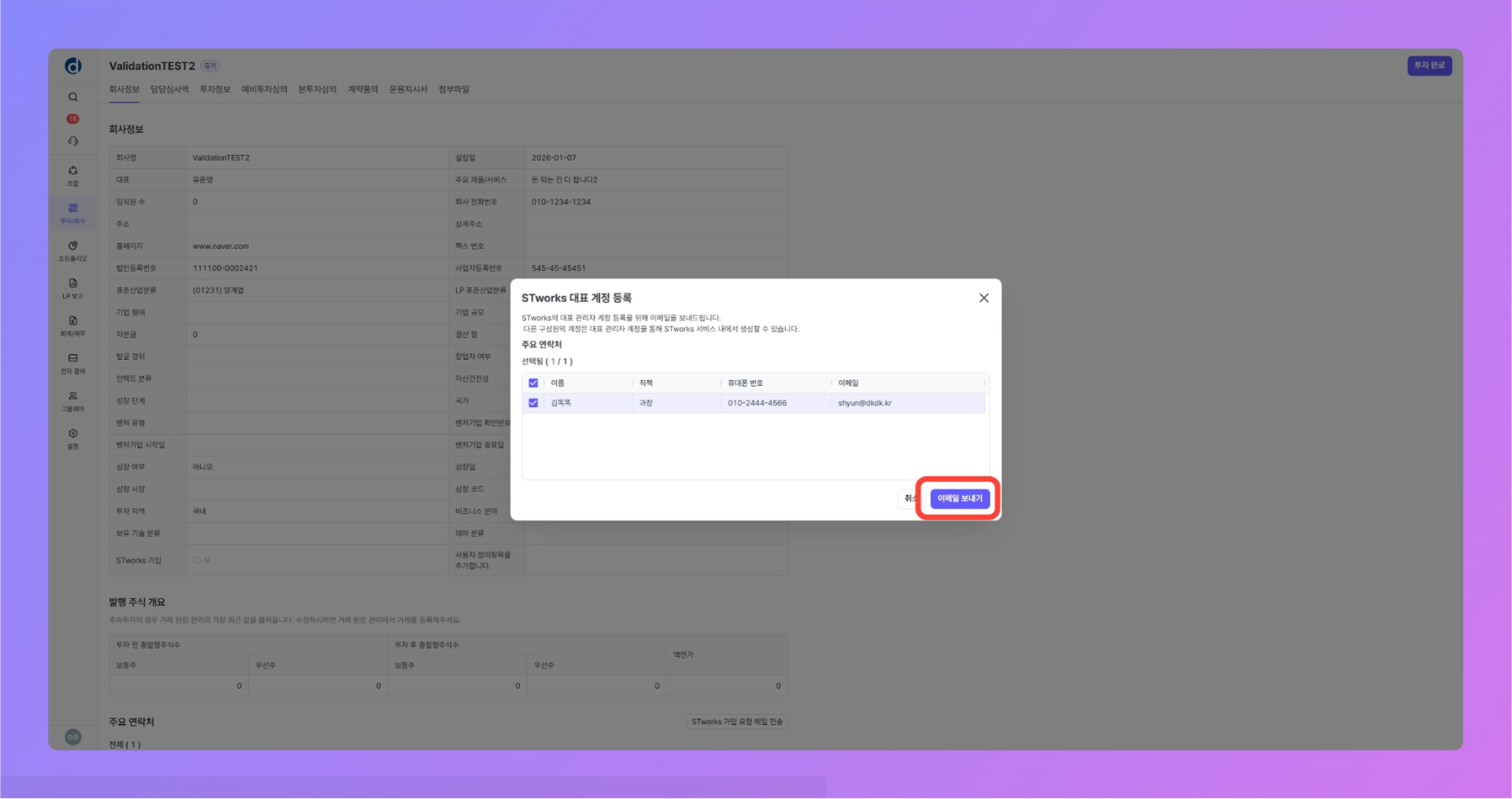1512x799 pixels.
Task: Toggle the select-all checkbox in contacts header
Action: [x=533, y=383]
